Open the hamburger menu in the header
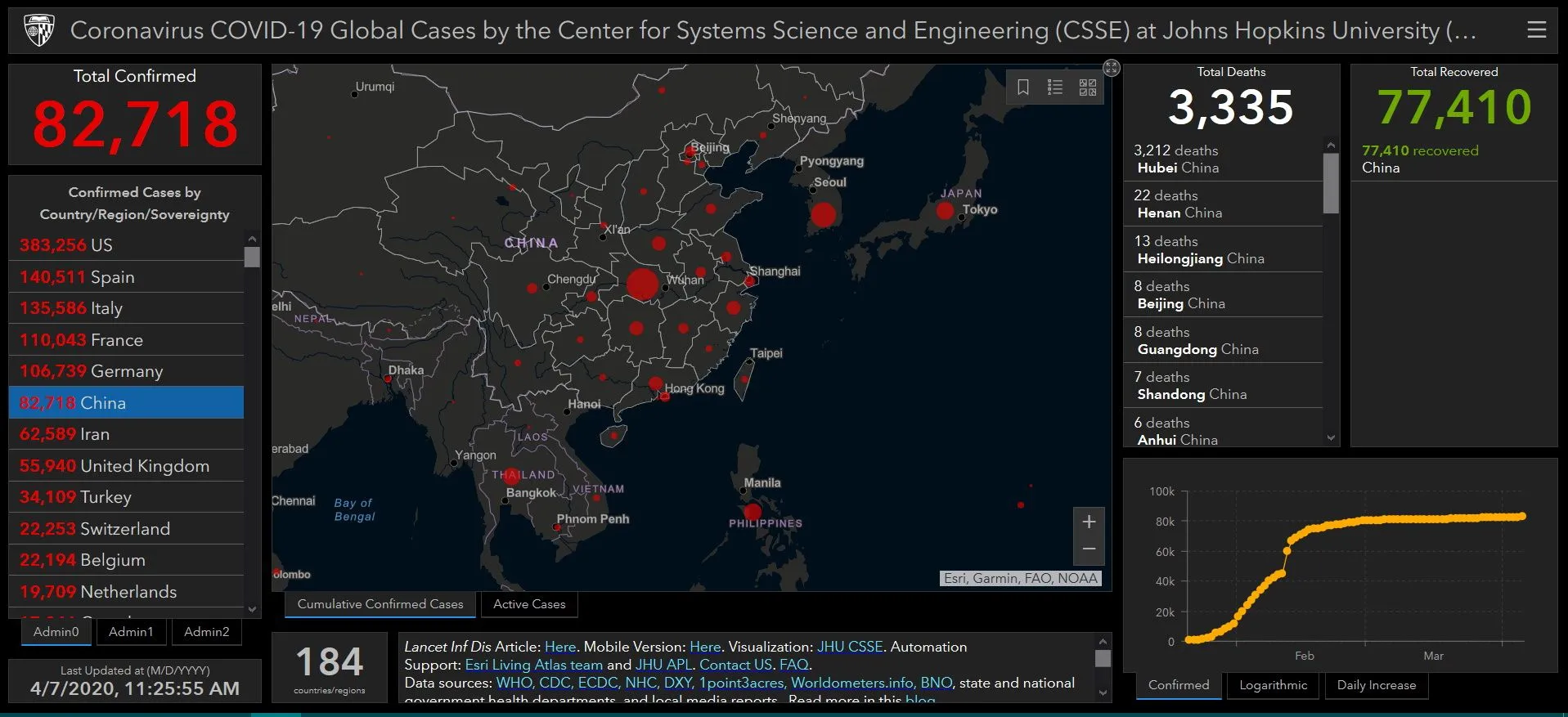 click(x=1536, y=30)
